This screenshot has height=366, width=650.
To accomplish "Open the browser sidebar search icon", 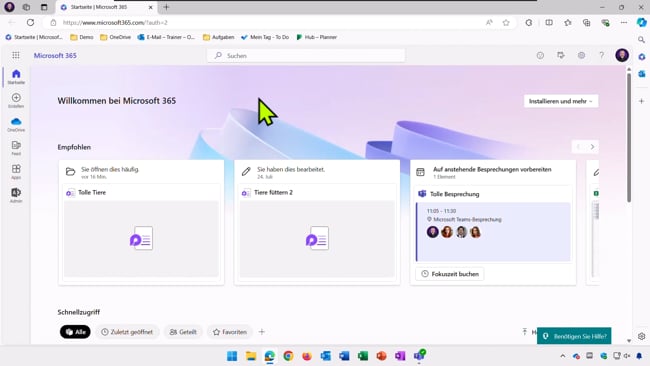I will (x=642, y=40).
